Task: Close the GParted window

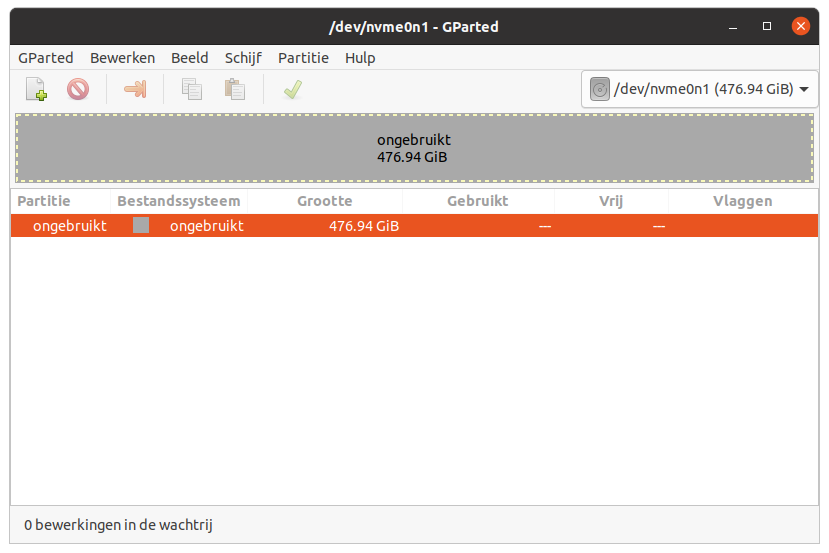Action: pyautogui.click(x=801, y=26)
